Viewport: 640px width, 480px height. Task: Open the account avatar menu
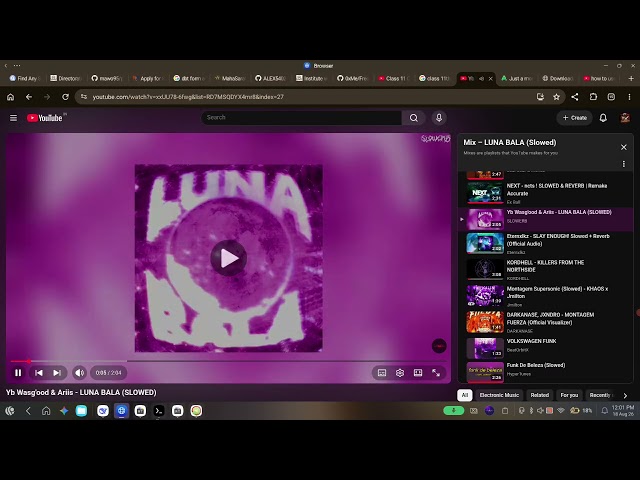625,118
